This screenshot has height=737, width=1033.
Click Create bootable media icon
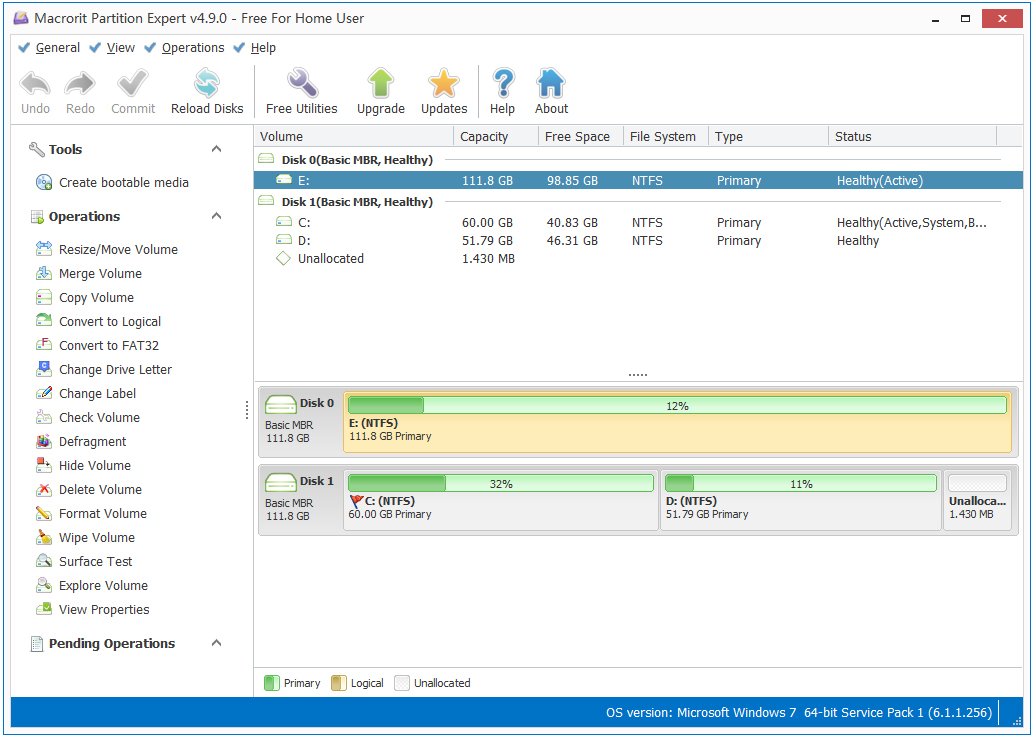point(43,182)
